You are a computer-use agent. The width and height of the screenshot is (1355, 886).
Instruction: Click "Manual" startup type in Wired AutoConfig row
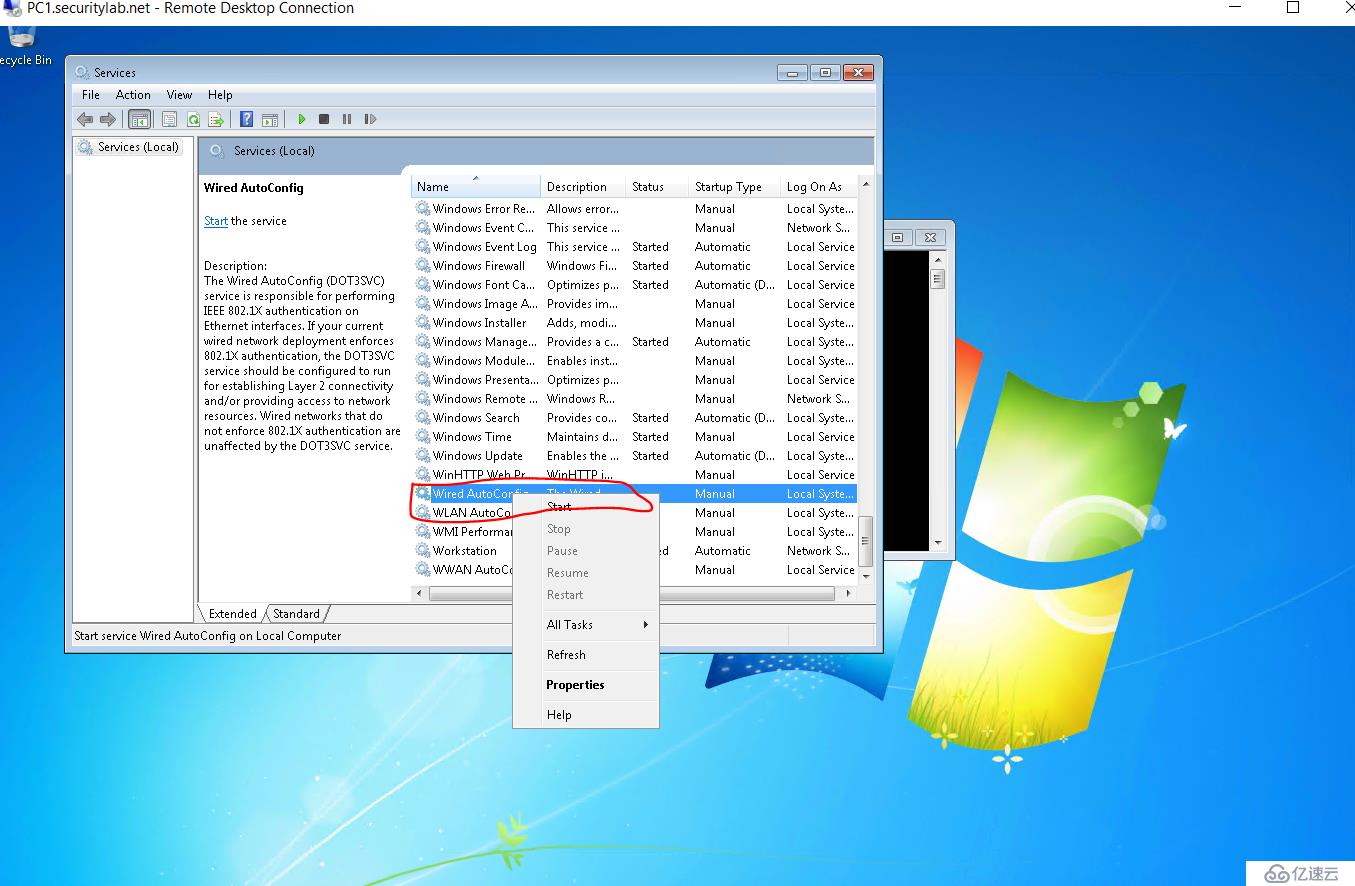pos(715,494)
